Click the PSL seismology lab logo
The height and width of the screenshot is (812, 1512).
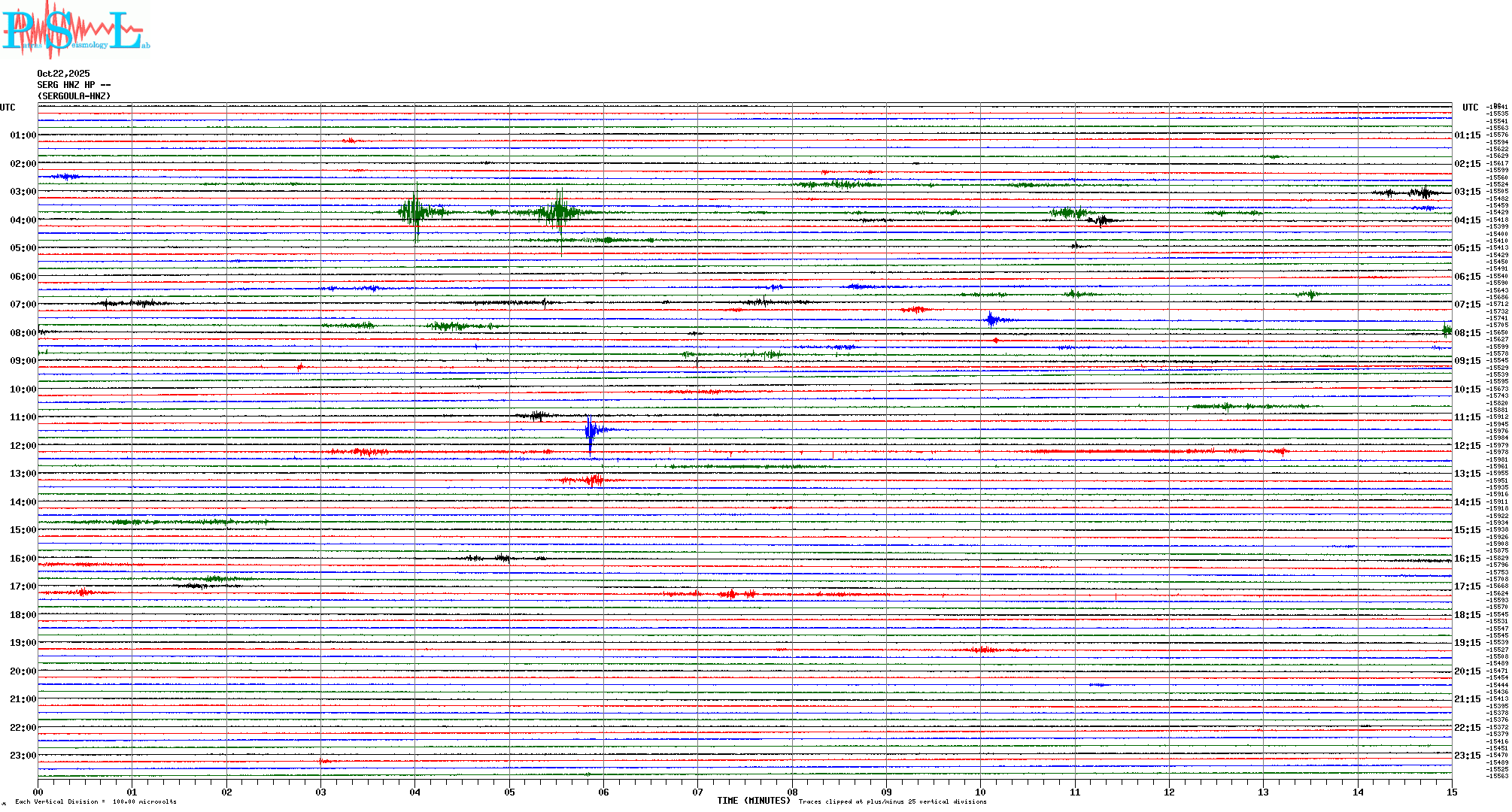[x=75, y=30]
